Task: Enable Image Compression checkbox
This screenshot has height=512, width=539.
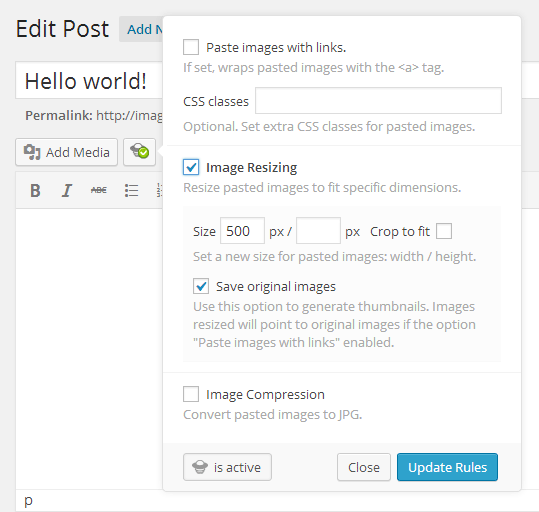Action: (191, 394)
